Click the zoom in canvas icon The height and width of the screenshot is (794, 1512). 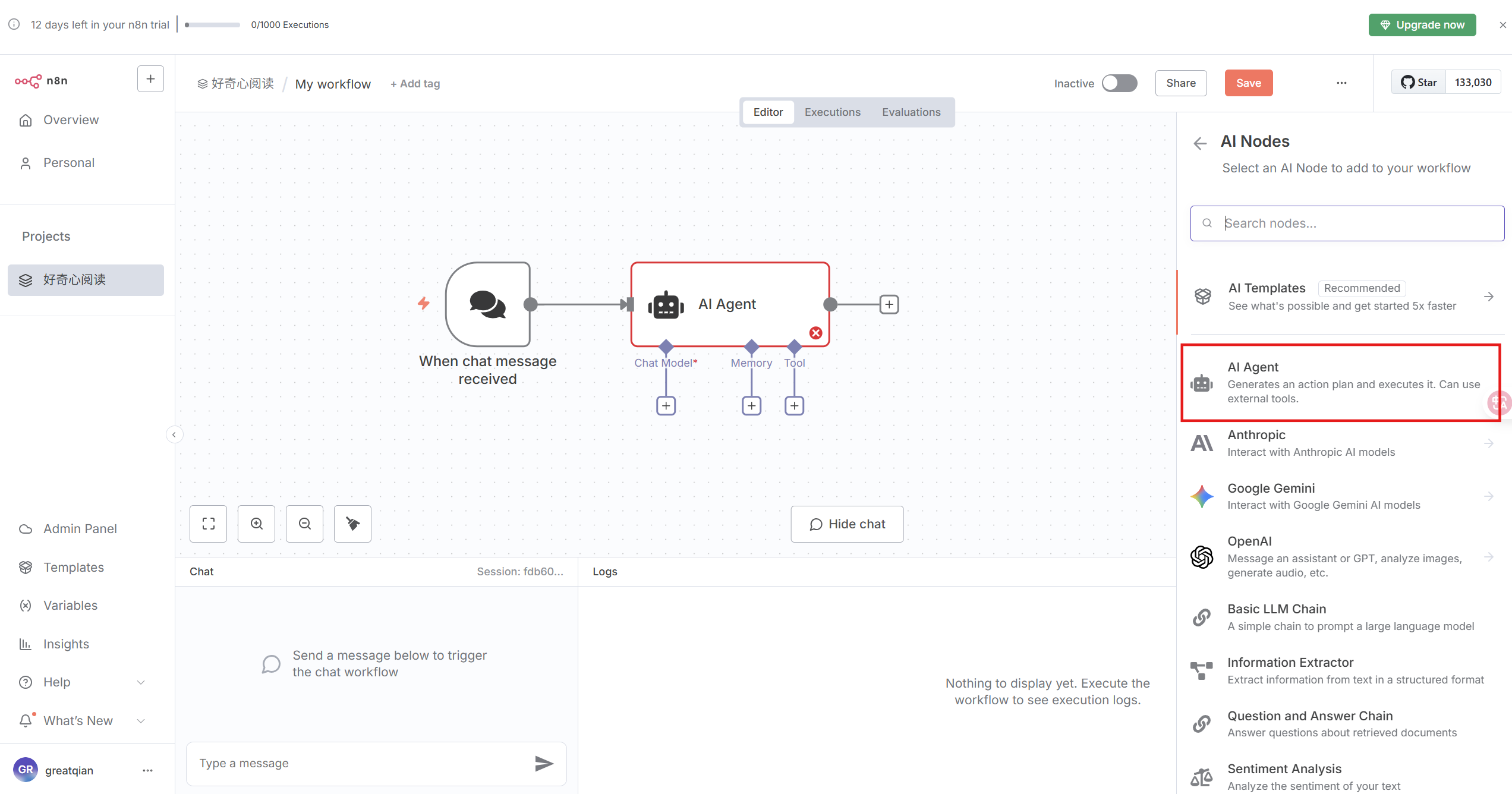point(256,524)
